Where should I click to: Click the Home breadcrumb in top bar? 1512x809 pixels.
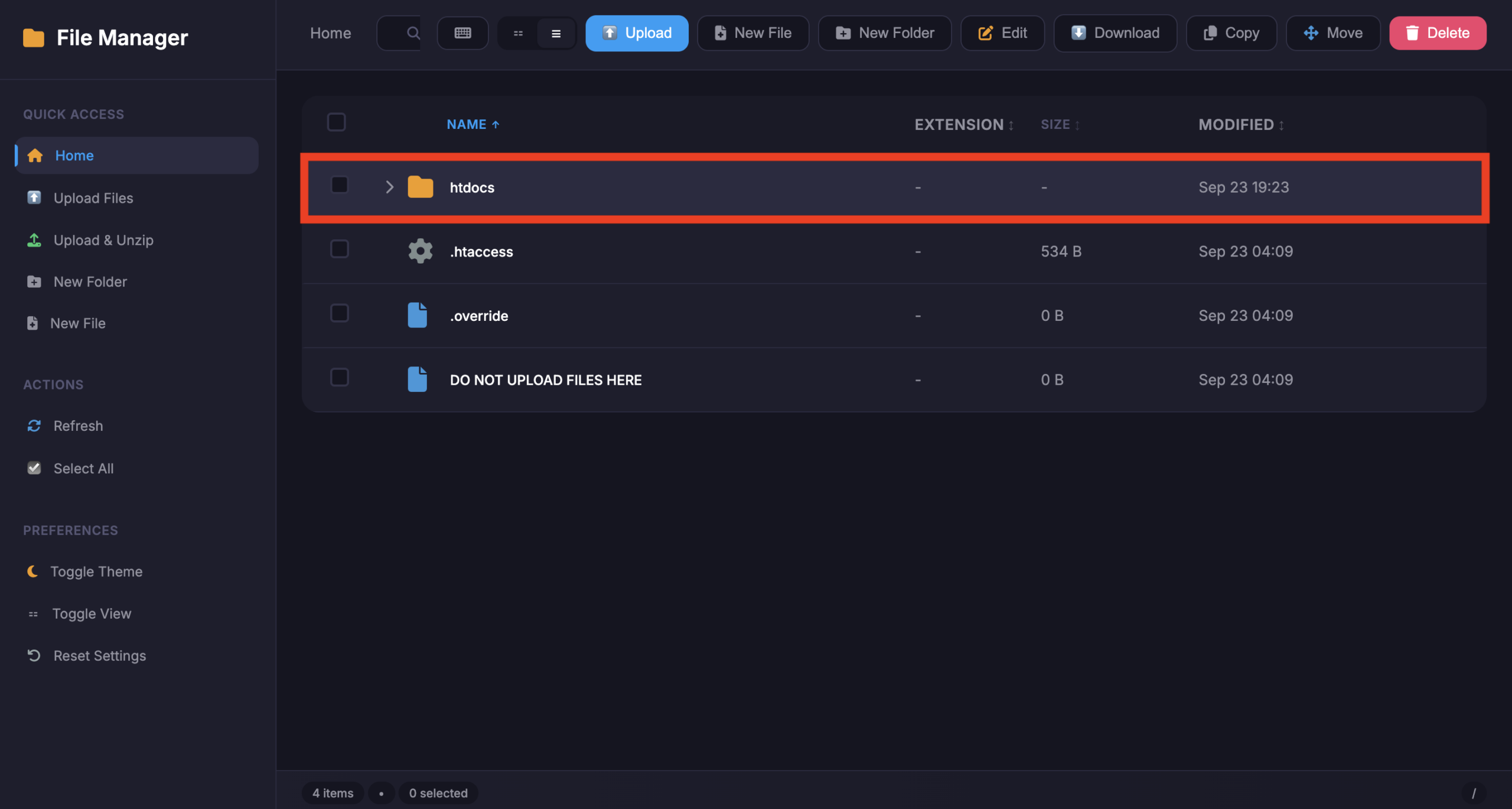click(331, 33)
